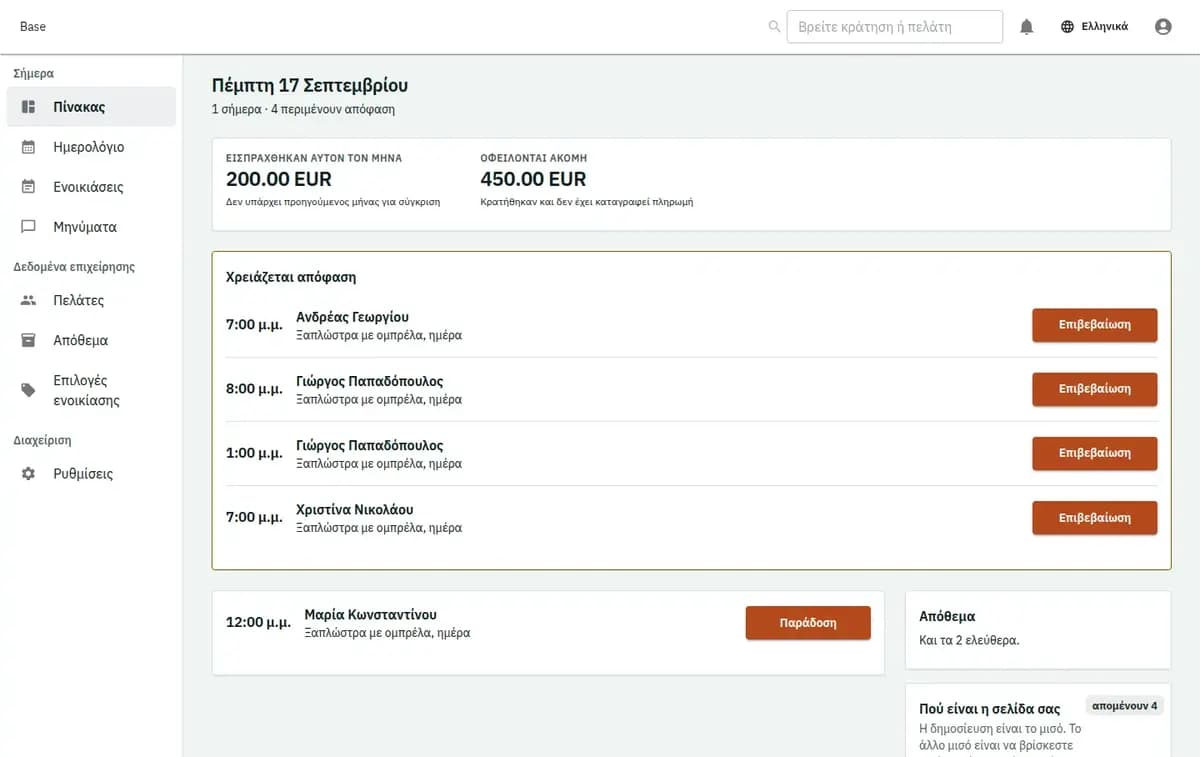Click Παράδοση for Μαρία Κωνσταντίνου
1200x757 pixels.
pos(808,623)
